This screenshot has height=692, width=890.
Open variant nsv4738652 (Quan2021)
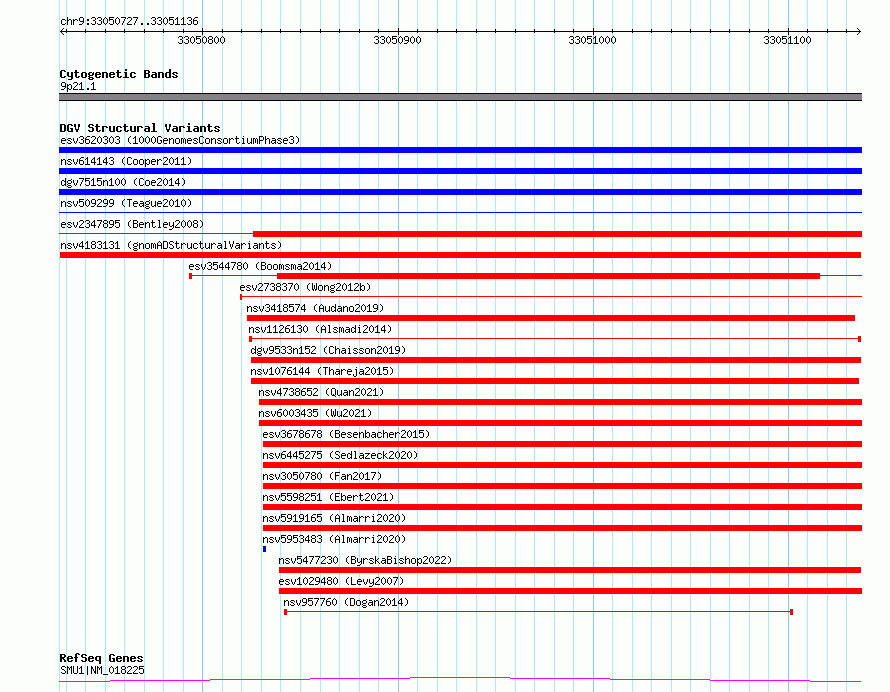[321, 392]
